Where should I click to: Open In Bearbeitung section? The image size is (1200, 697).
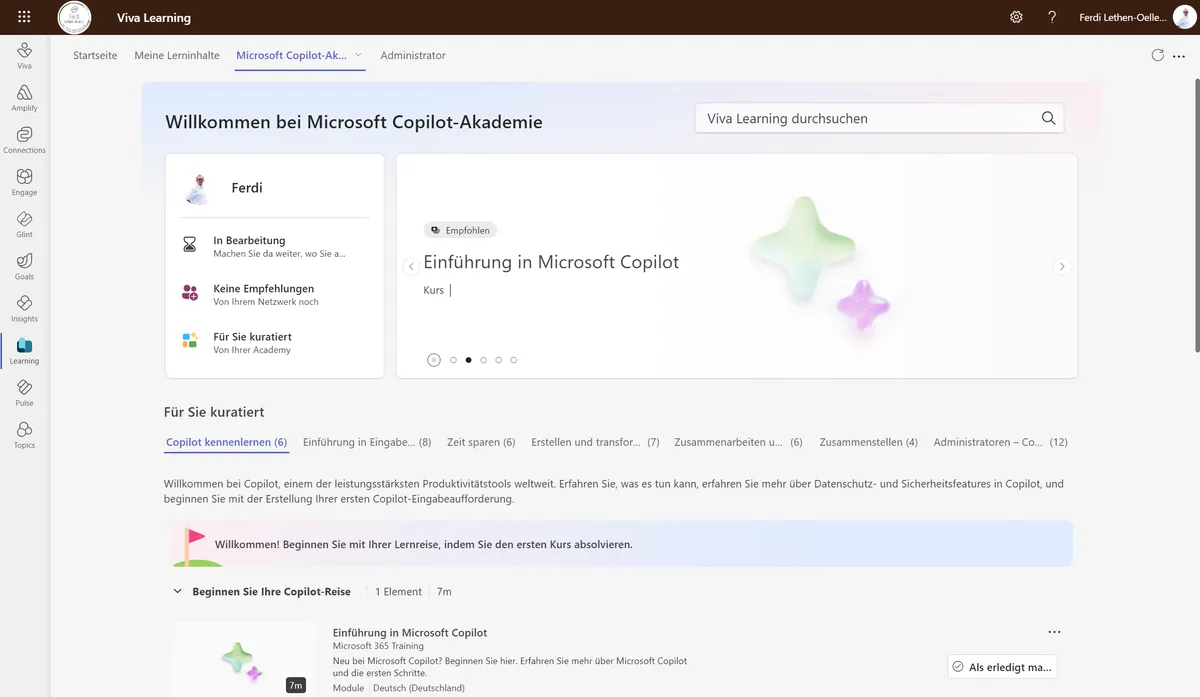click(275, 246)
